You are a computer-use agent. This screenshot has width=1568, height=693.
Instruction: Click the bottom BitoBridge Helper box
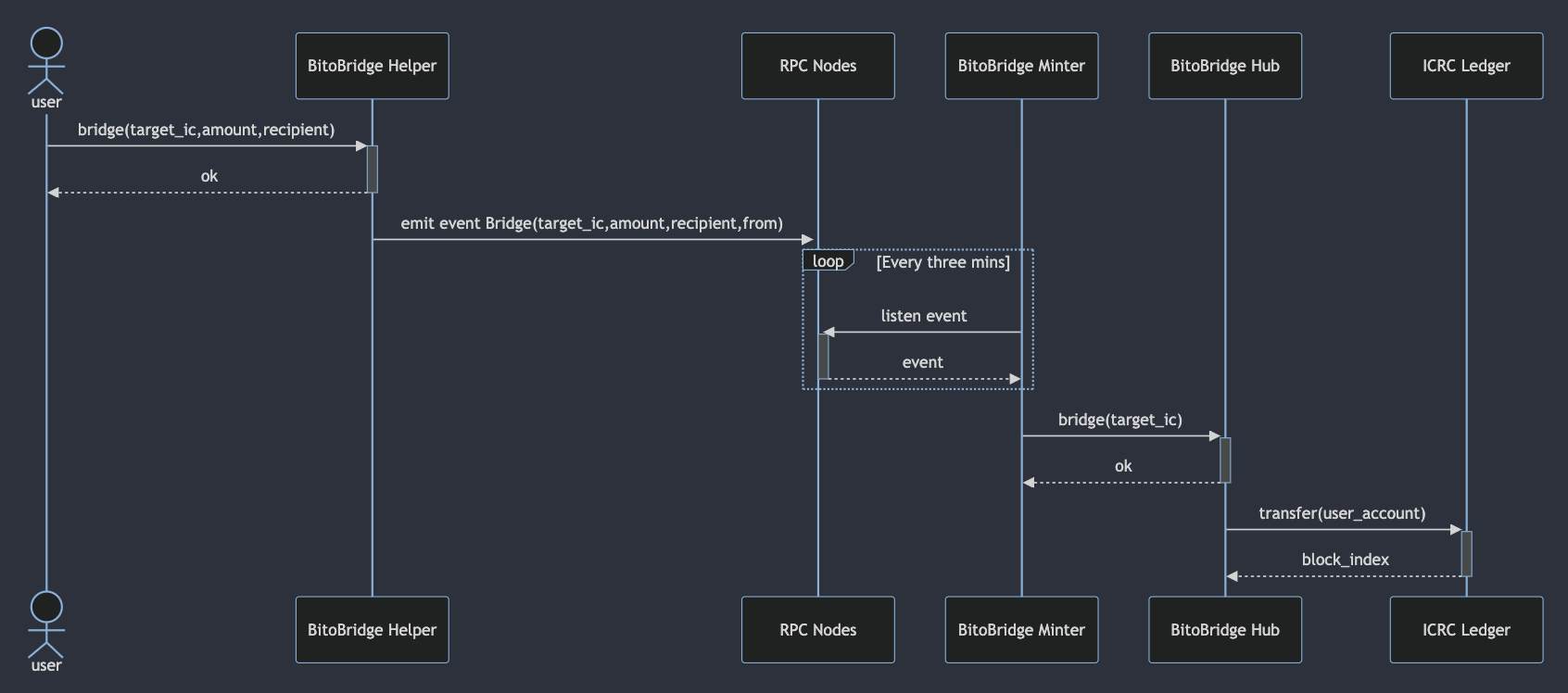(372, 630)
